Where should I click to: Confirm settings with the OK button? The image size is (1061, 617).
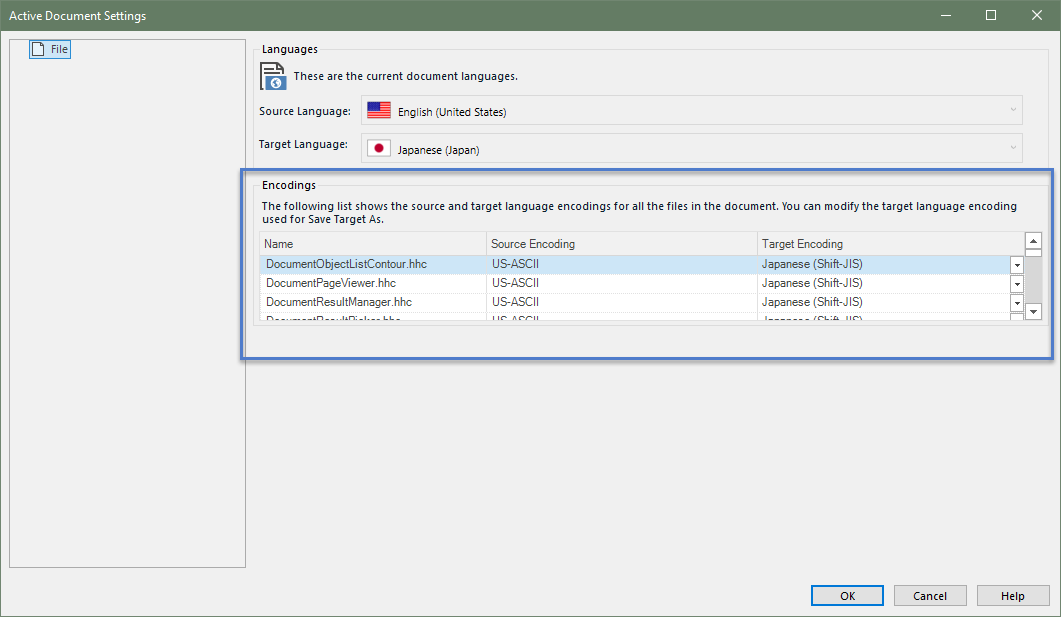[847, 596]
